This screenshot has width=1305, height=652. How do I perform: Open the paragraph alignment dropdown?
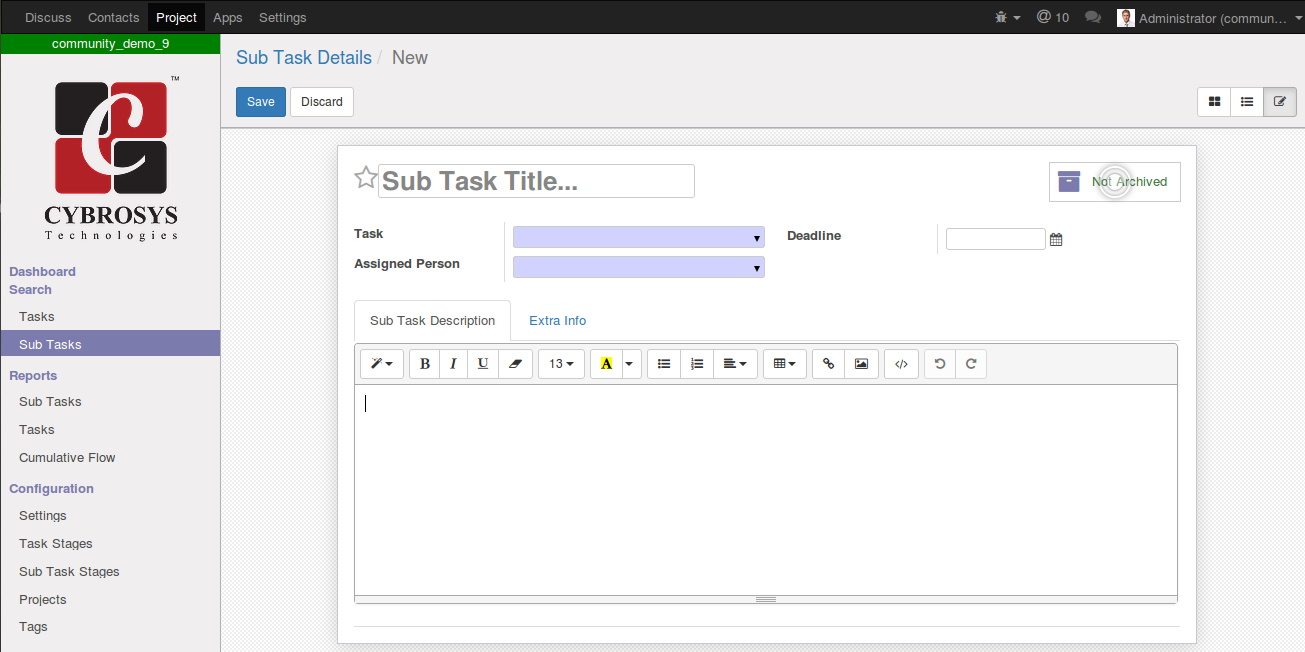pos(735,364)
